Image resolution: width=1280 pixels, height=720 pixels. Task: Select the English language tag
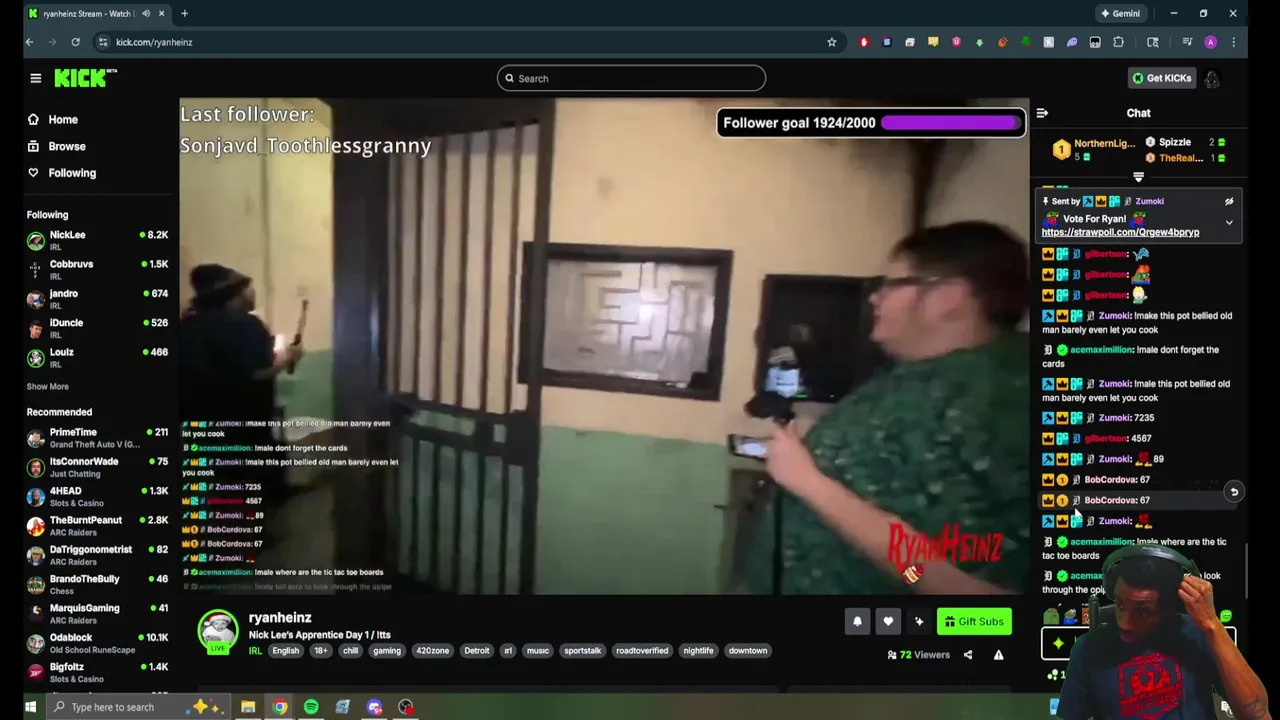(x=285, y=651)
